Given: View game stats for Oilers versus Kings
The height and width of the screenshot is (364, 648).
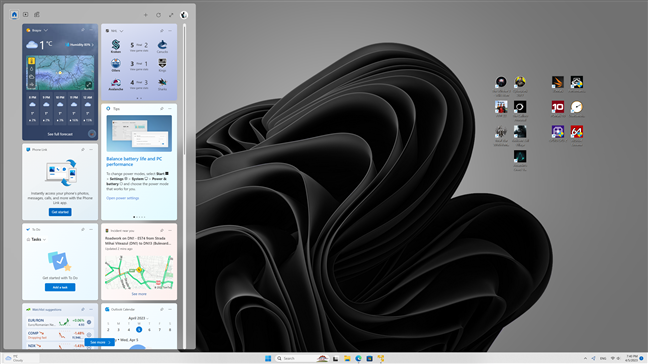Looking at the screenshot, I should tap(139, 69).
